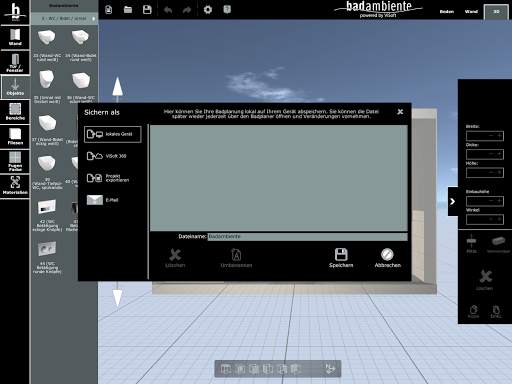Select lokales Gerät save location
This screenshot has height=384, width=512.
coord(113,134)
